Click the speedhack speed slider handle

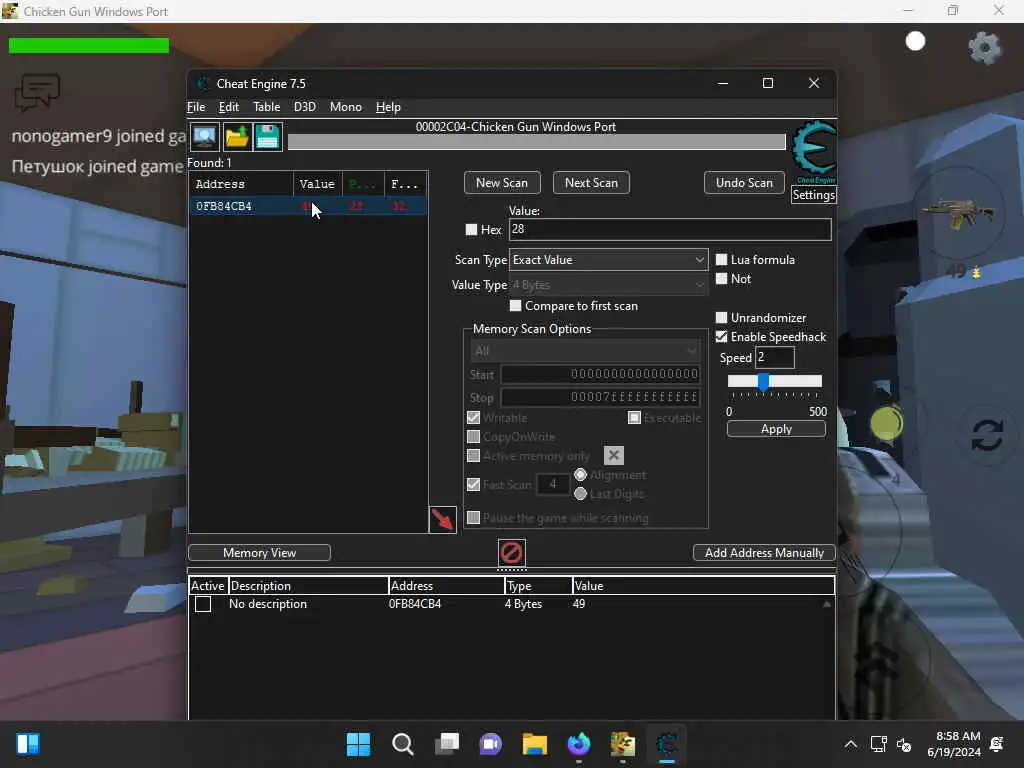click(763, 381)
